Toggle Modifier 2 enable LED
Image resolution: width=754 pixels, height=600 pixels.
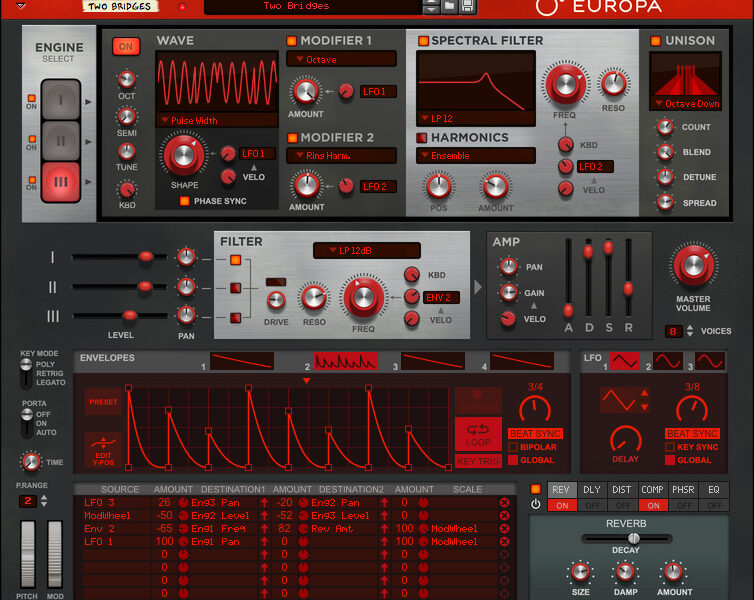pos(291,138)
